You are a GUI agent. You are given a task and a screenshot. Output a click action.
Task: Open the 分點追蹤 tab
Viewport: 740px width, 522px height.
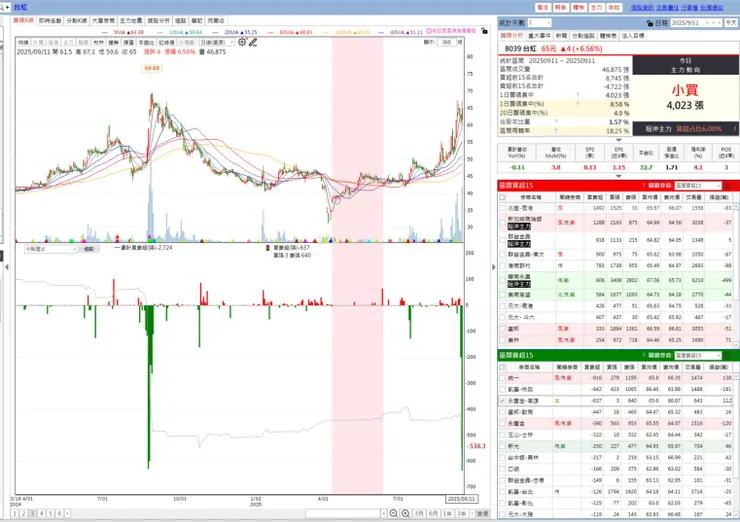point(583,35)
